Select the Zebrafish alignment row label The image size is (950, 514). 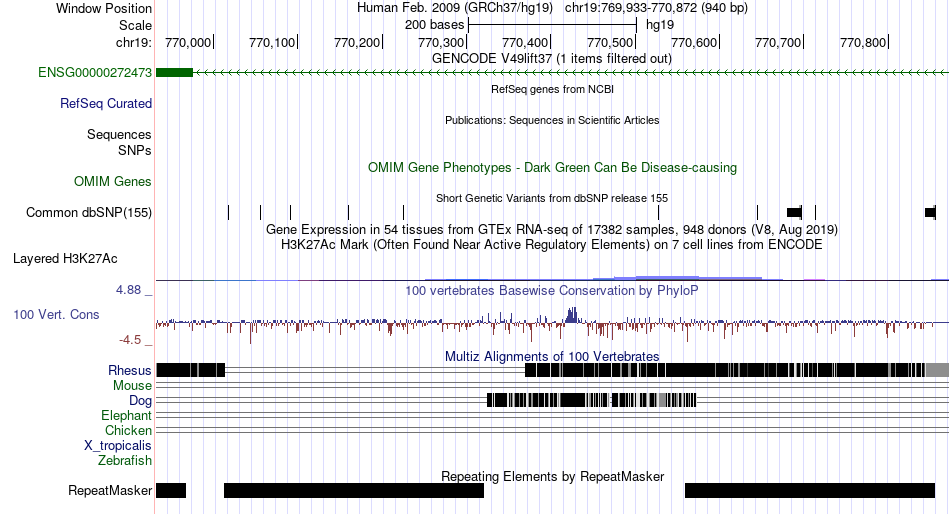[125, 461]
